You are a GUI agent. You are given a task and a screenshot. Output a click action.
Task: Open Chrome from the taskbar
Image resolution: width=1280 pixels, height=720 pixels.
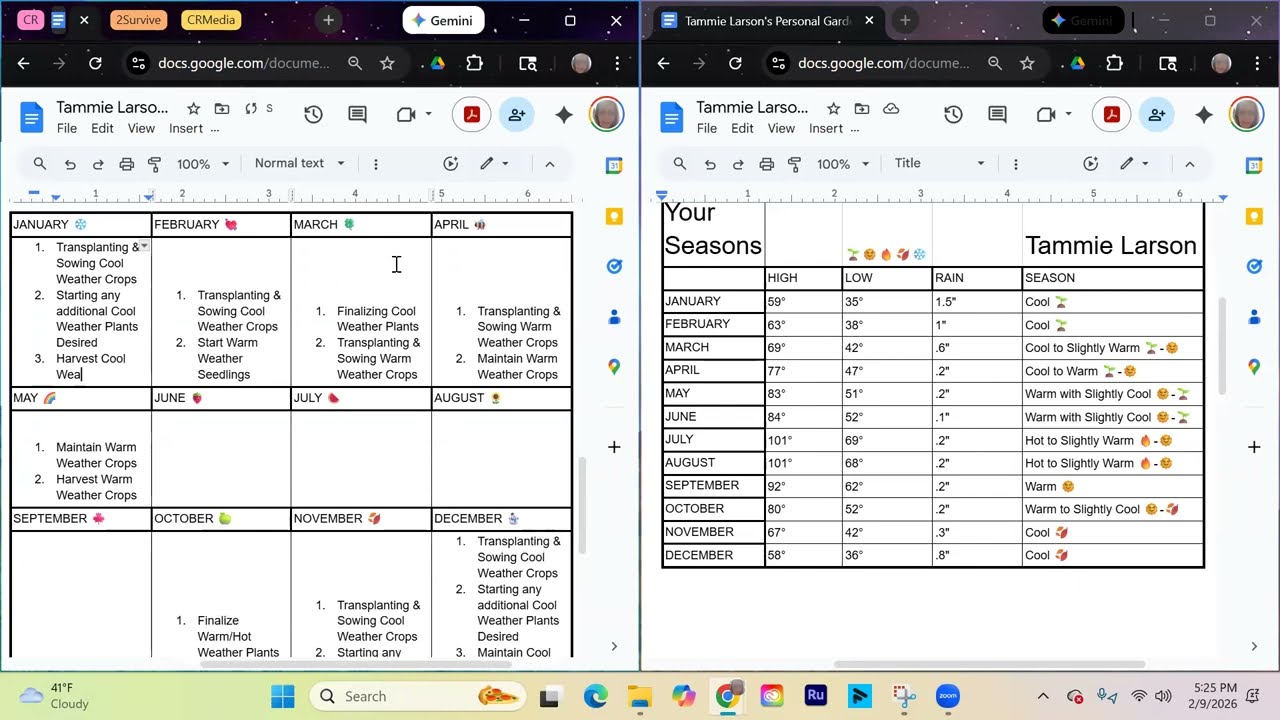[727, 696]
